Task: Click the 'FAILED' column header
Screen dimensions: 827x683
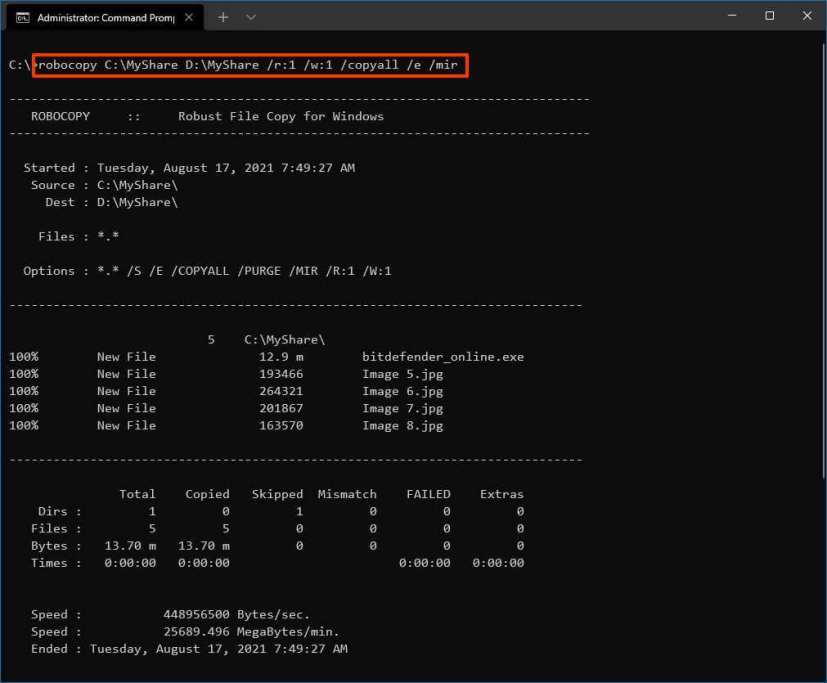Action: pos(428,494)
